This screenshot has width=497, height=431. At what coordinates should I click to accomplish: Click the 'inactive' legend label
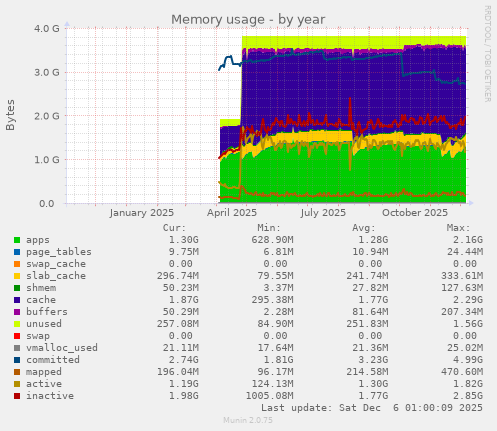50,396
